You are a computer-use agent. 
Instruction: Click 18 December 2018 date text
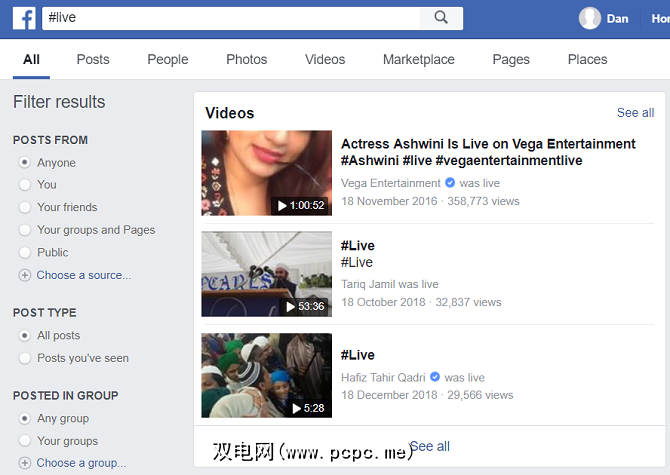point(389,395)
